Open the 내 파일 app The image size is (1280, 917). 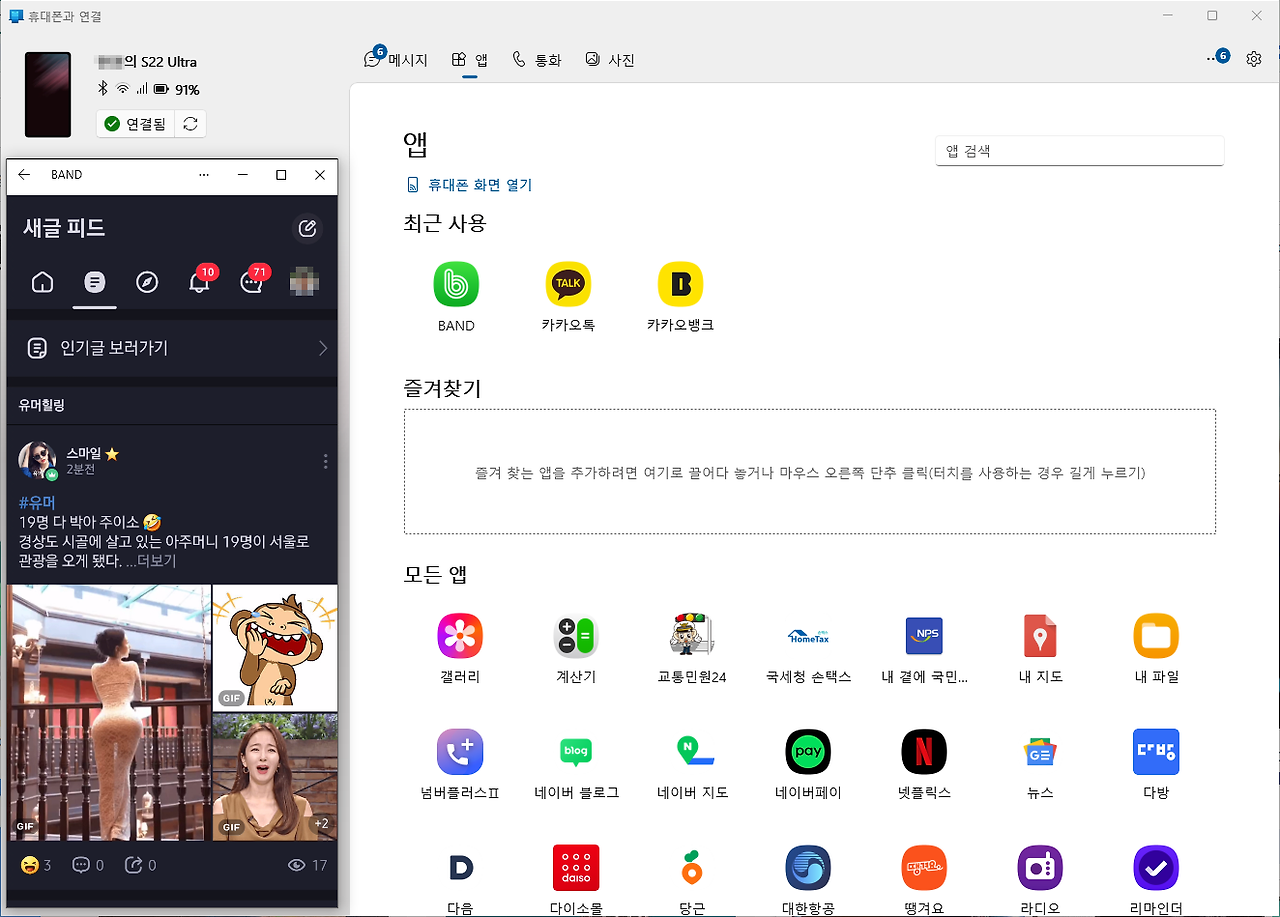tap(1156, 636)
